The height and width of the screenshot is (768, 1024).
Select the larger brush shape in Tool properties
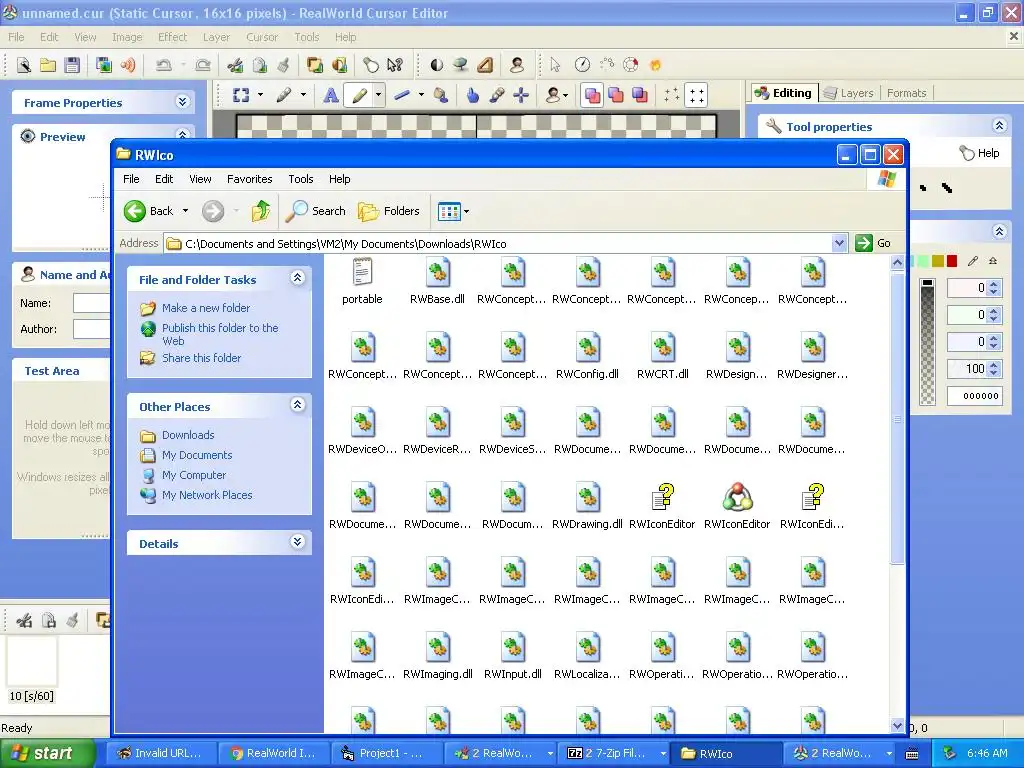tap(946, 188)
